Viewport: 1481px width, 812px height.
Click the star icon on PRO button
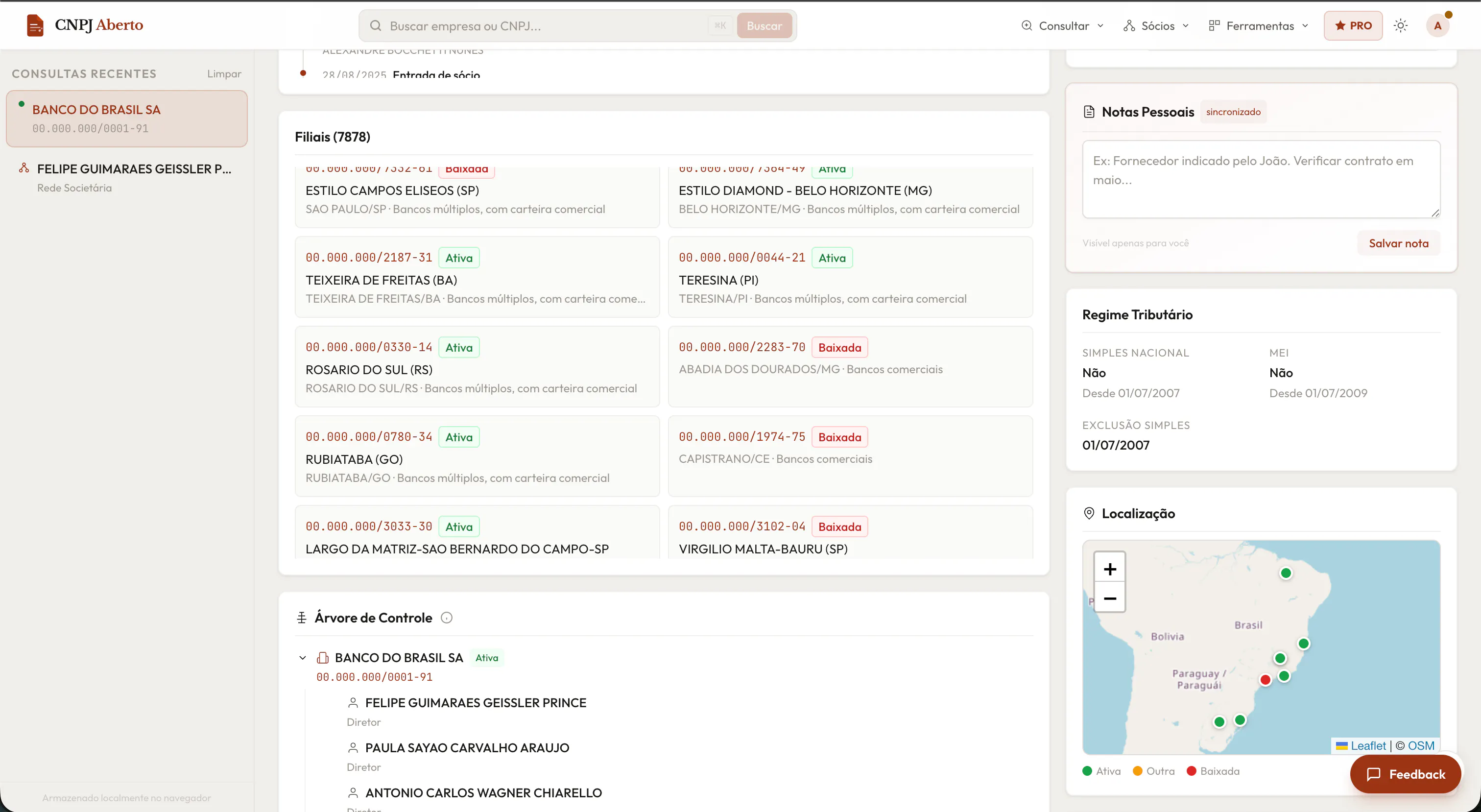(x=1340, y=25)
